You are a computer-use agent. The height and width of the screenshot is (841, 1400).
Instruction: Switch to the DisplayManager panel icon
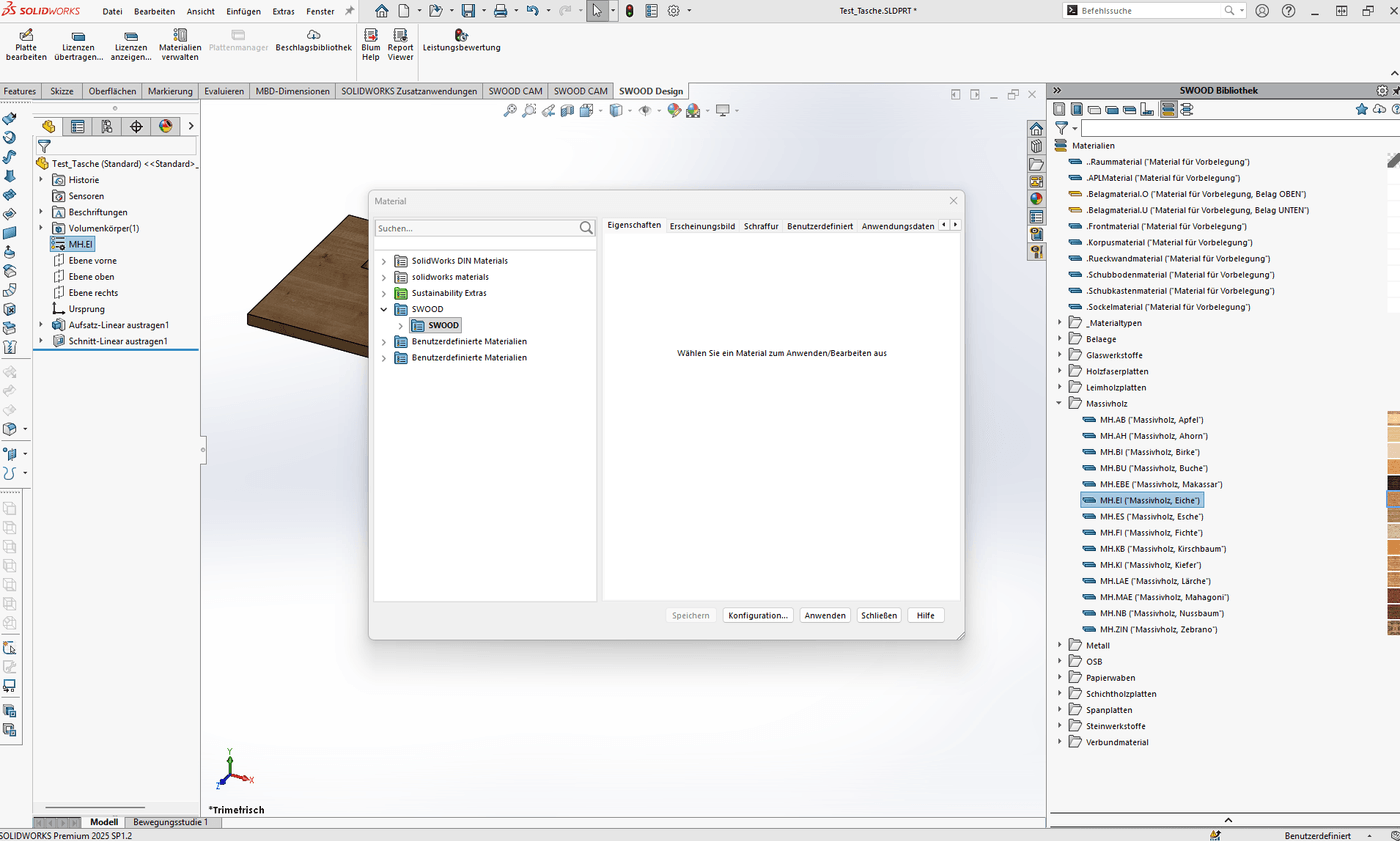pyautogui.click(x=164, y=126)
